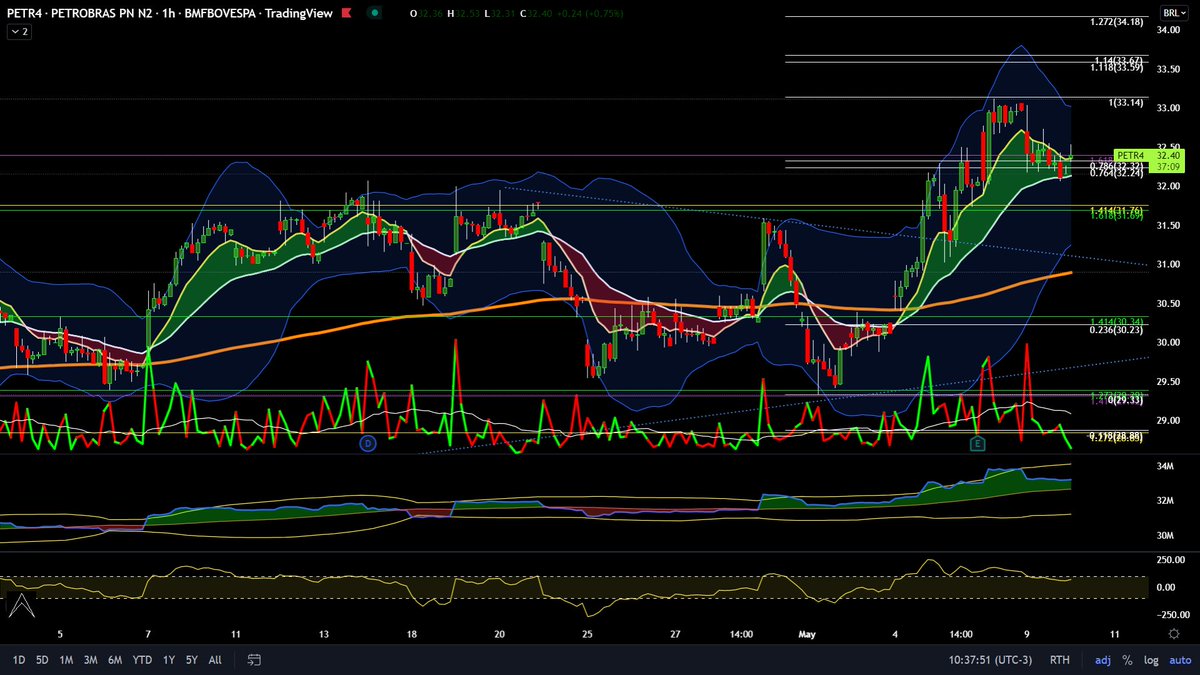1200x675 pixels.
Task: Click the earnings E marker on chart
Action: [977, 442]
